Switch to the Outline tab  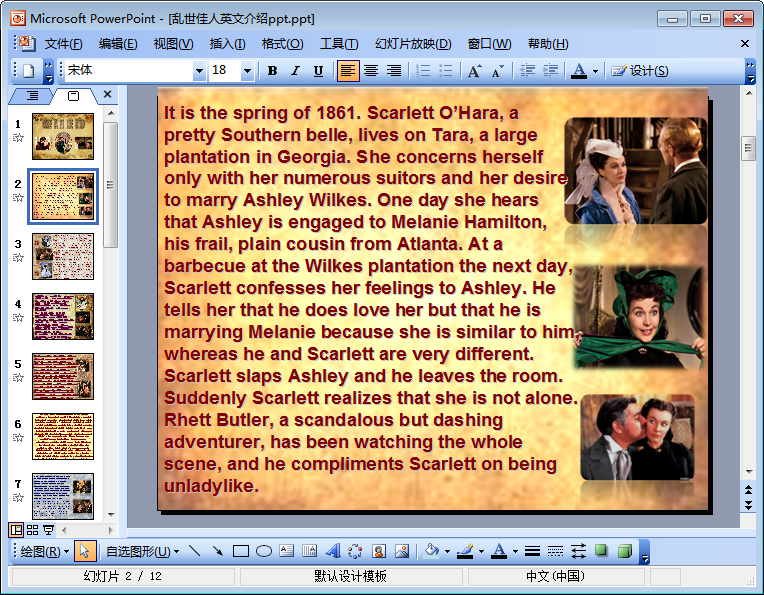tap(32, 96)
